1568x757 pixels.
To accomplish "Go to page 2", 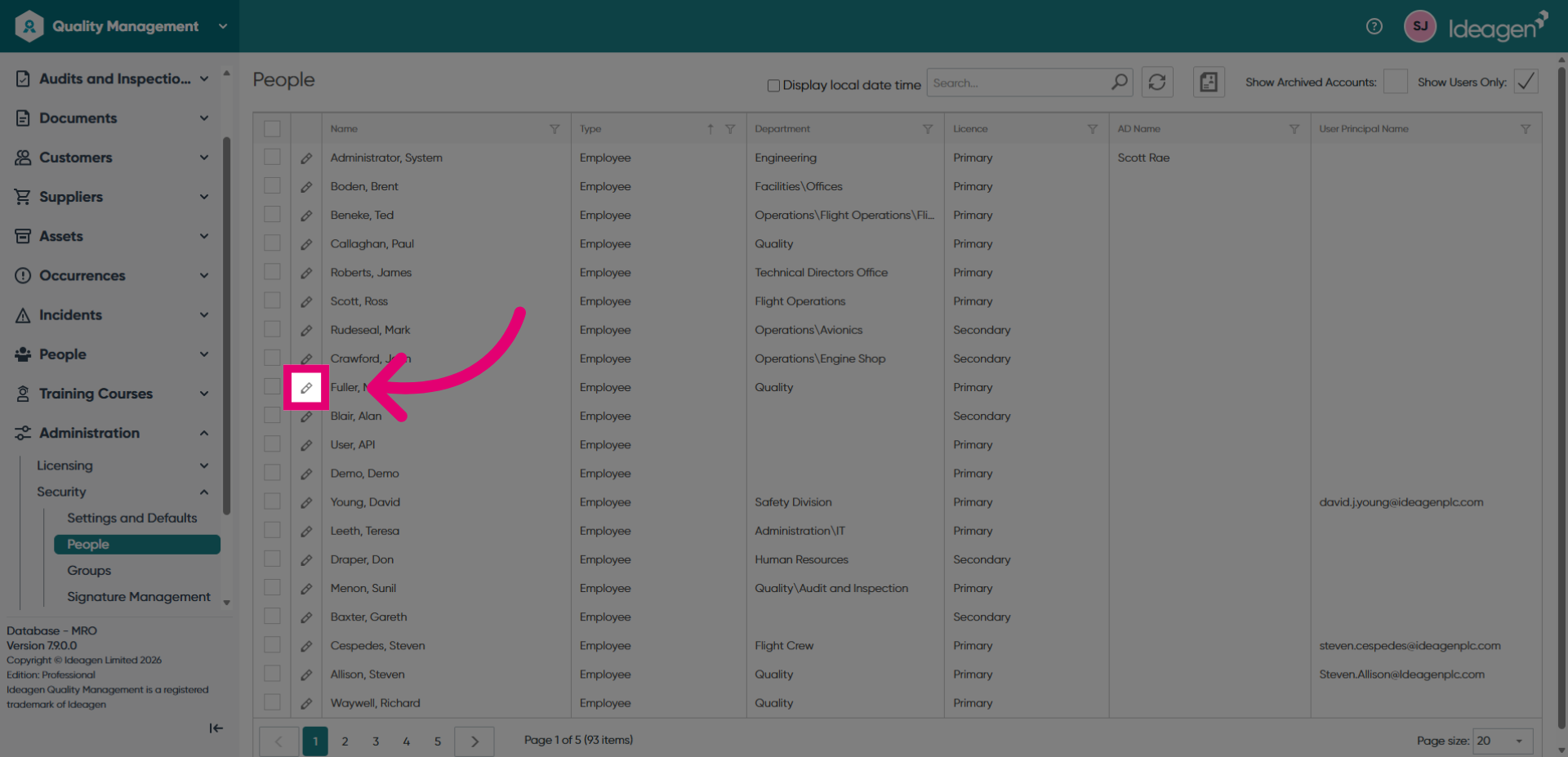I will 345,741.
